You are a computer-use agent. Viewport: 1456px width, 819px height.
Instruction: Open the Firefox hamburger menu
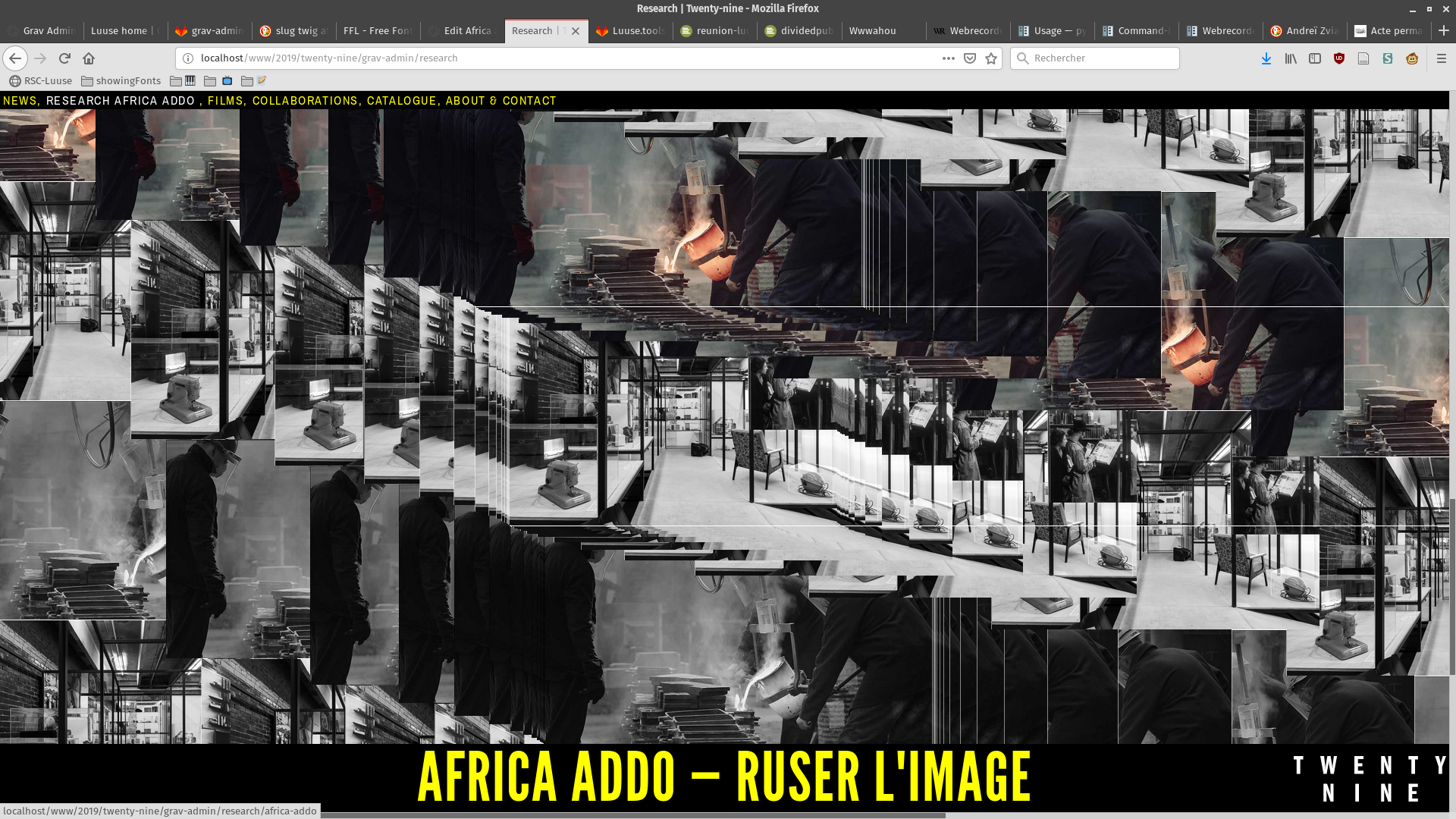tap(1442, 58)
